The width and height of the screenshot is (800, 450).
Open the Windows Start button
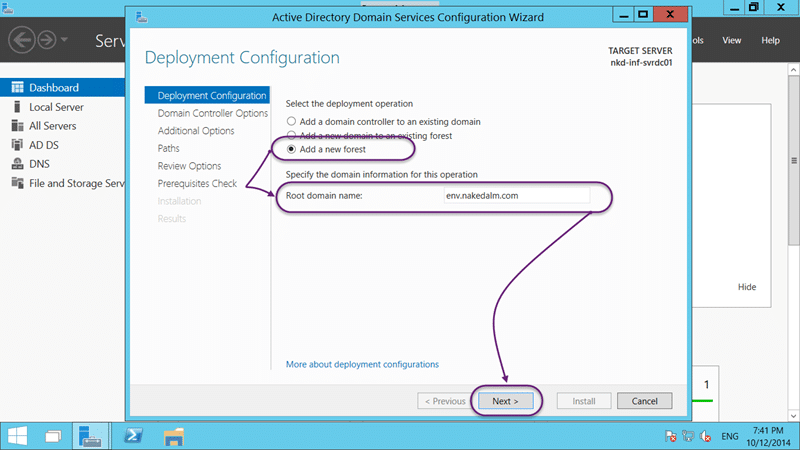tap(17, 436)
